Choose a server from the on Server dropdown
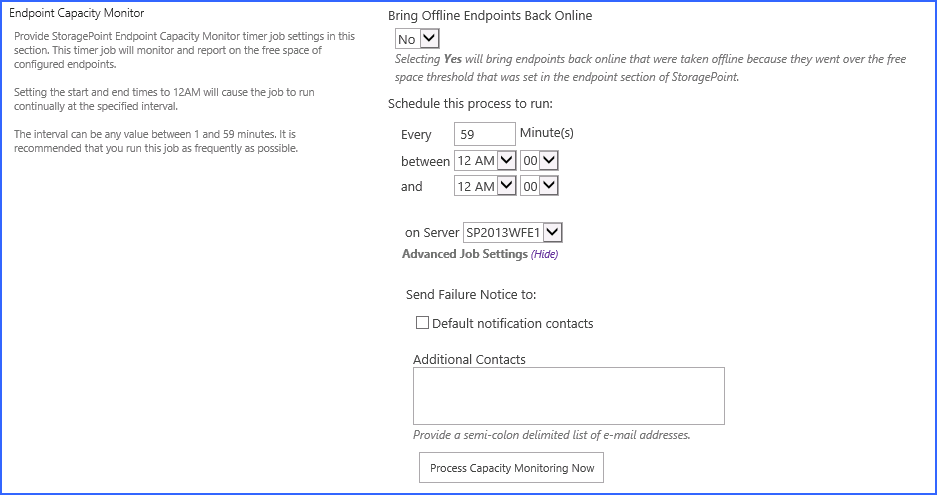Screen dimensions: 937x495 pos(513,232)
